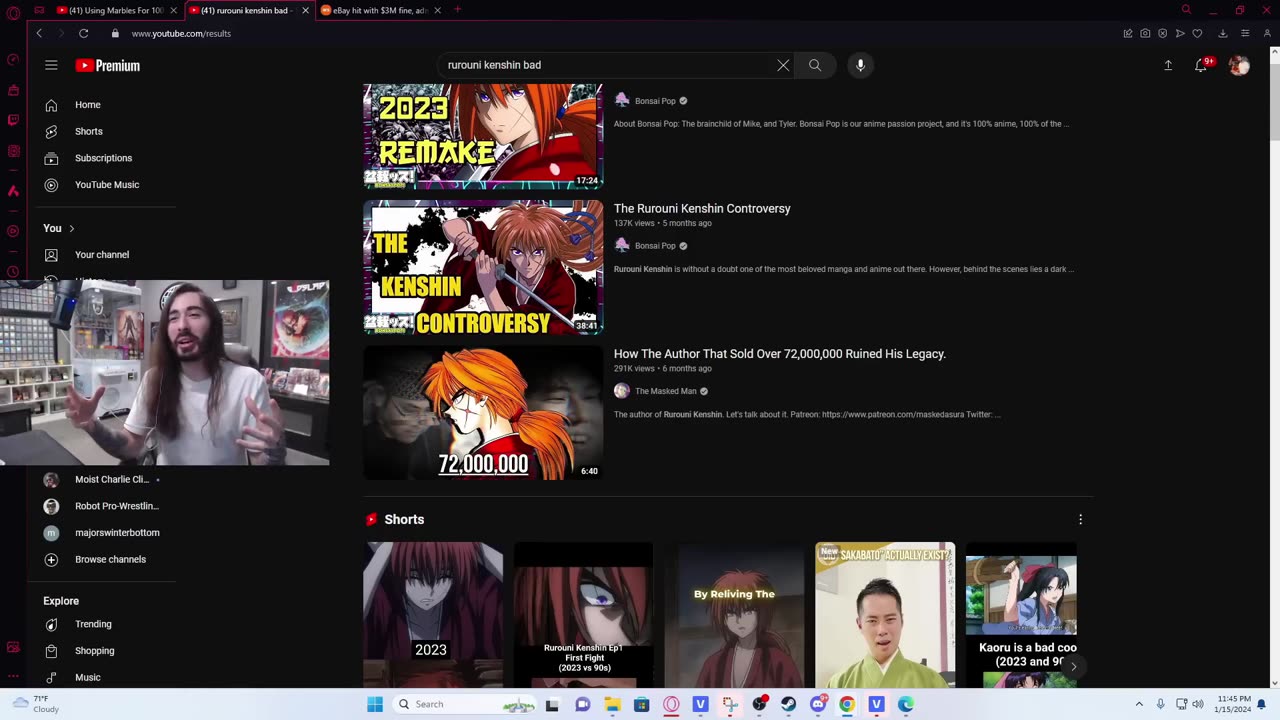Play the 2023 Remake video thumbnail
Screen dimensions: 1280x720
tap(483, 136)
